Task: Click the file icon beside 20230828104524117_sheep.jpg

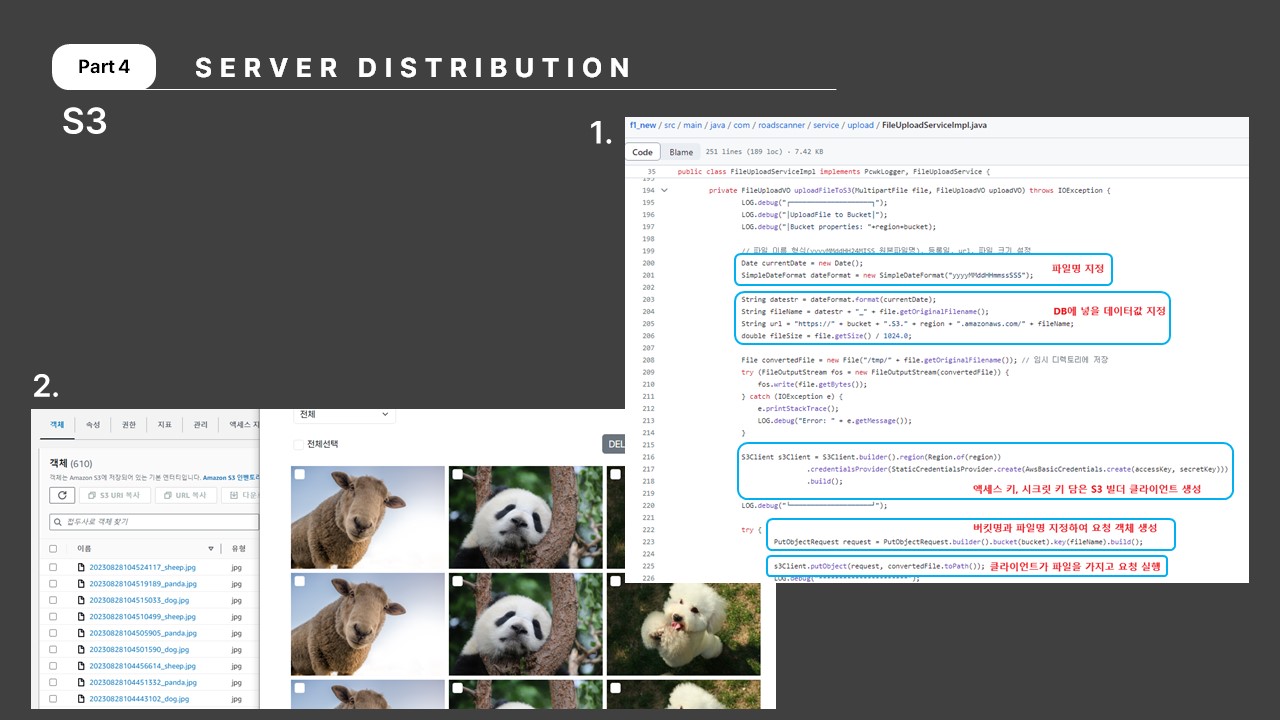Action: coord(81,568)
